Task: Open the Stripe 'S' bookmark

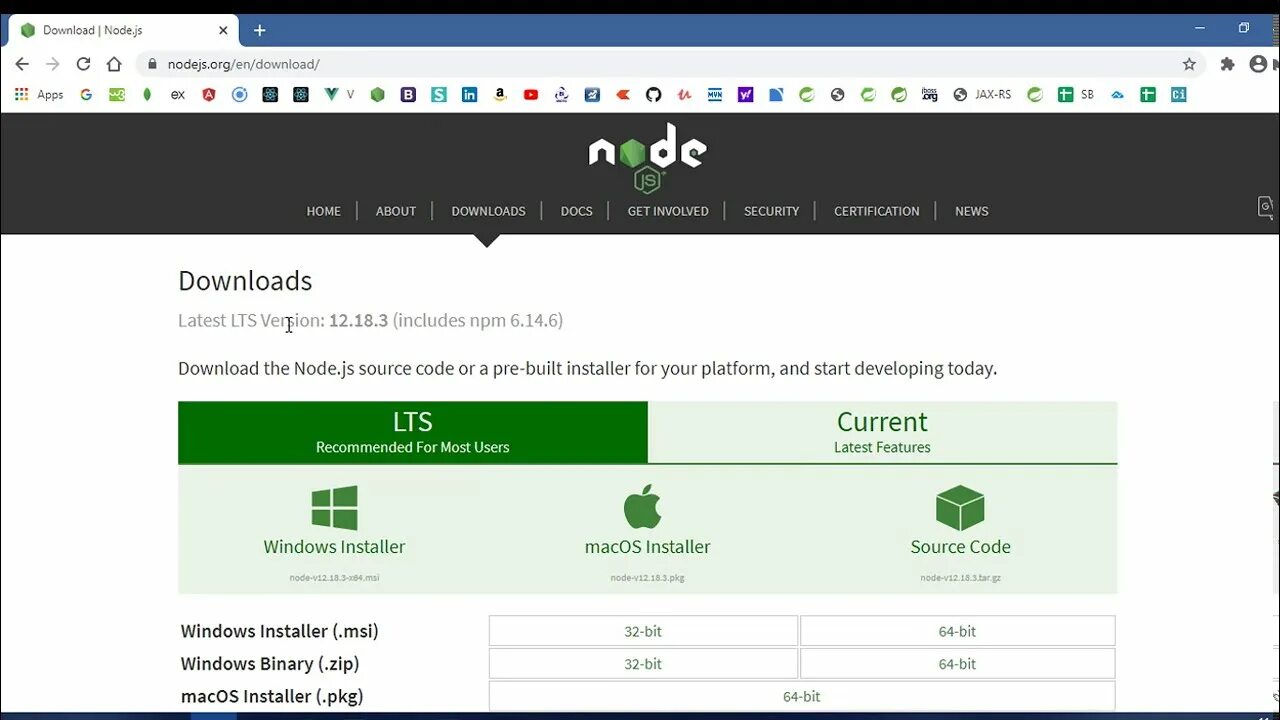Action: click(439, 95)
